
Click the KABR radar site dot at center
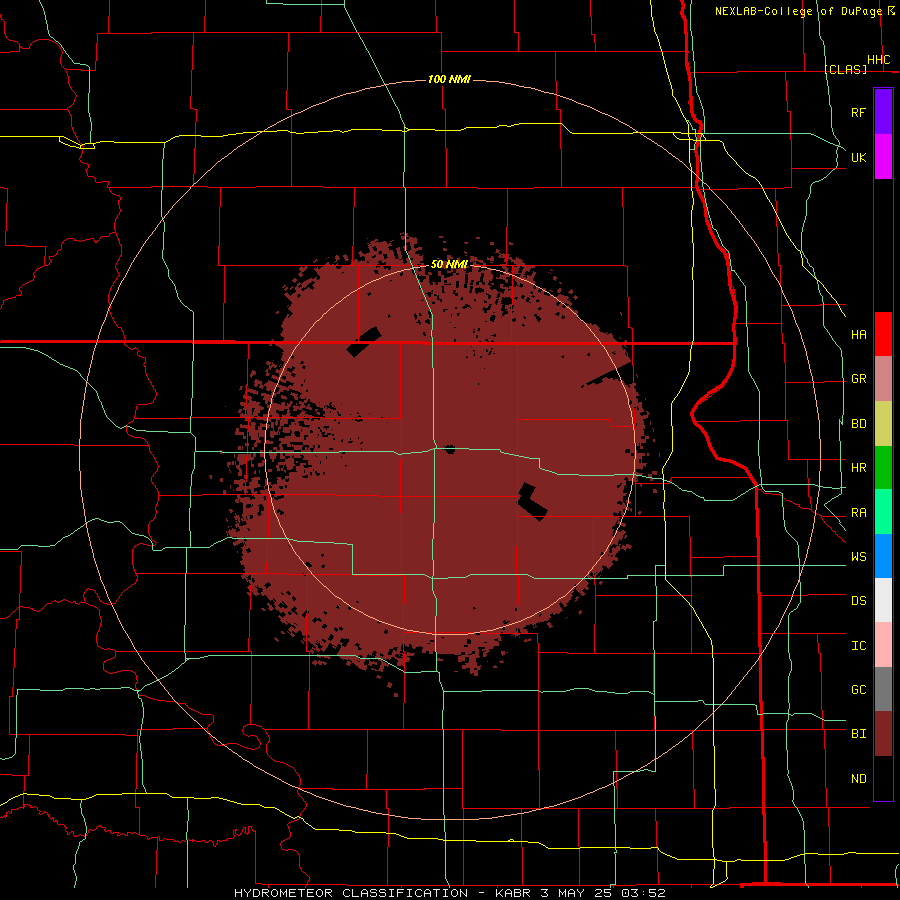click(x=450, y=449)
